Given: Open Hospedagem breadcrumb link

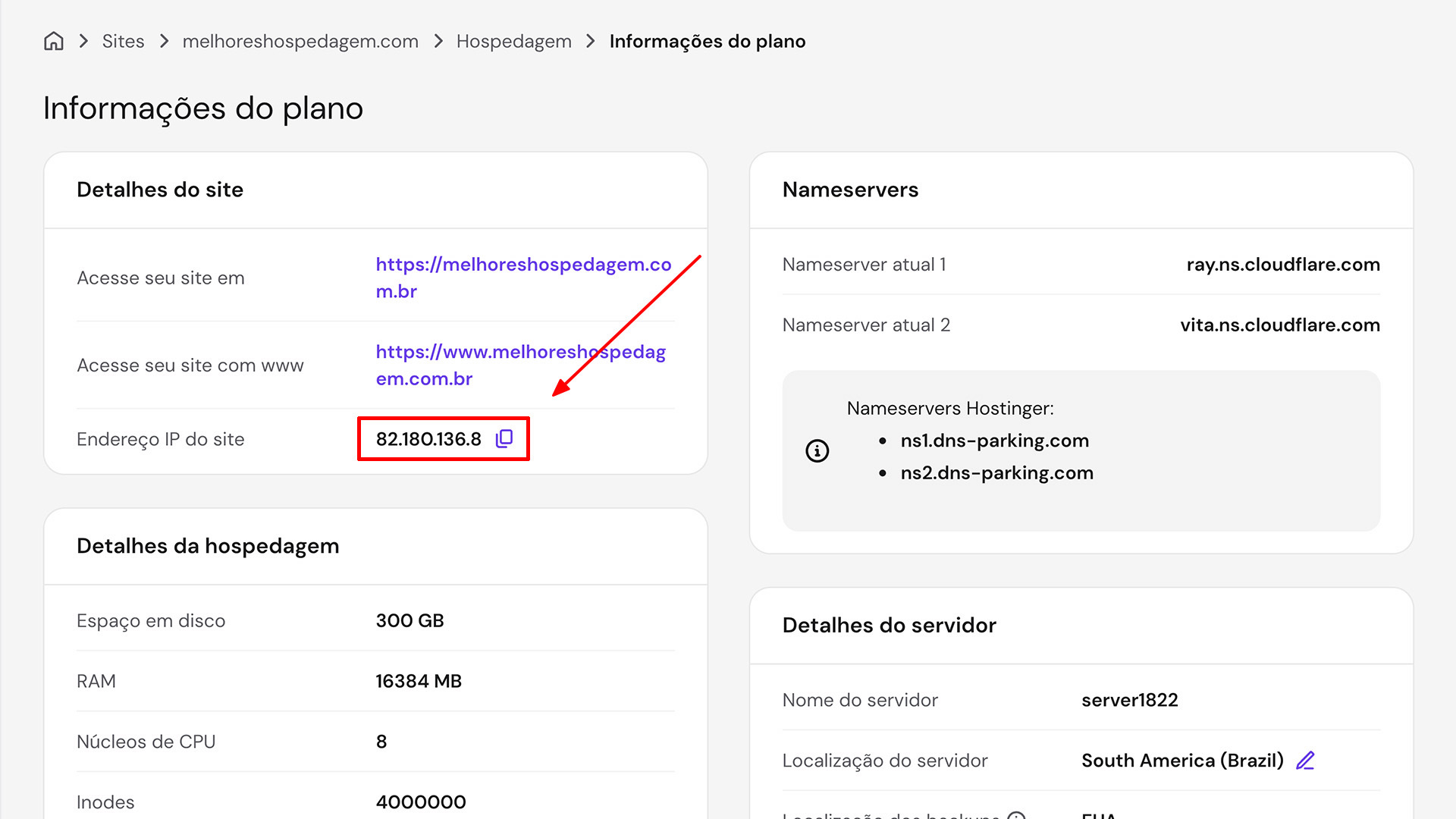Looking at the screenshot, I should tap(514, 41).
